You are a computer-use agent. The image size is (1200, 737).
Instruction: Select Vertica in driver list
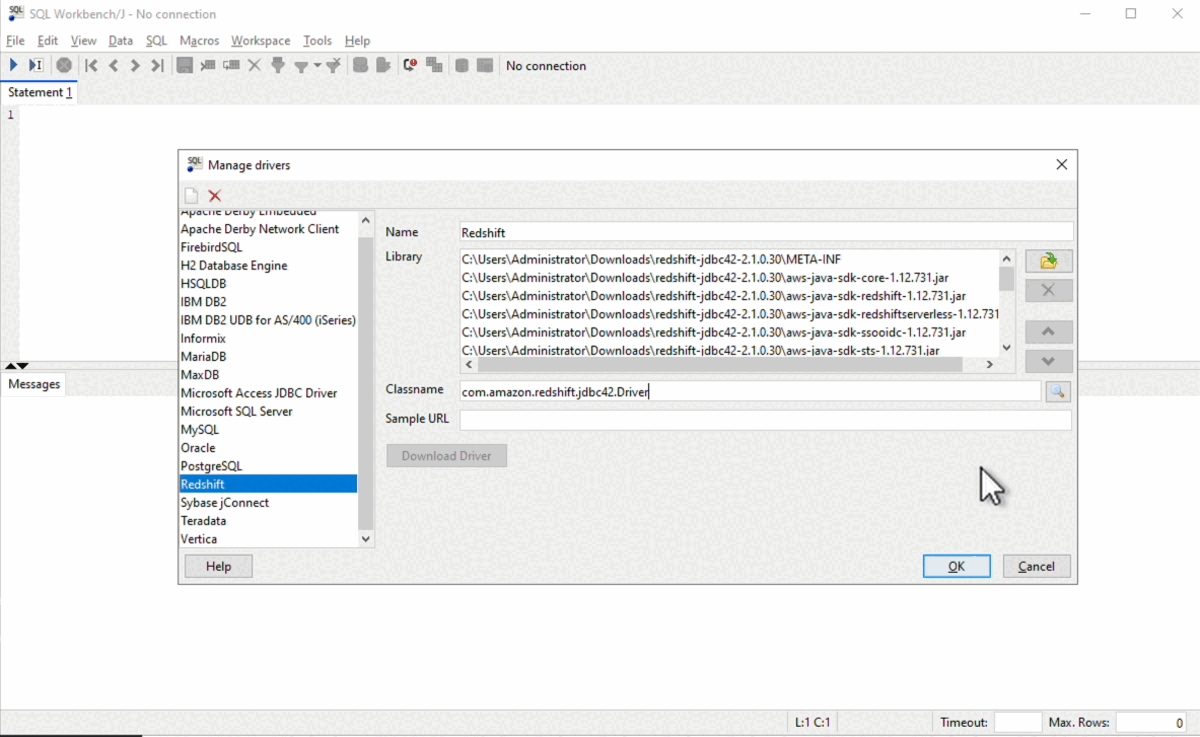click(x=268, y=539)
